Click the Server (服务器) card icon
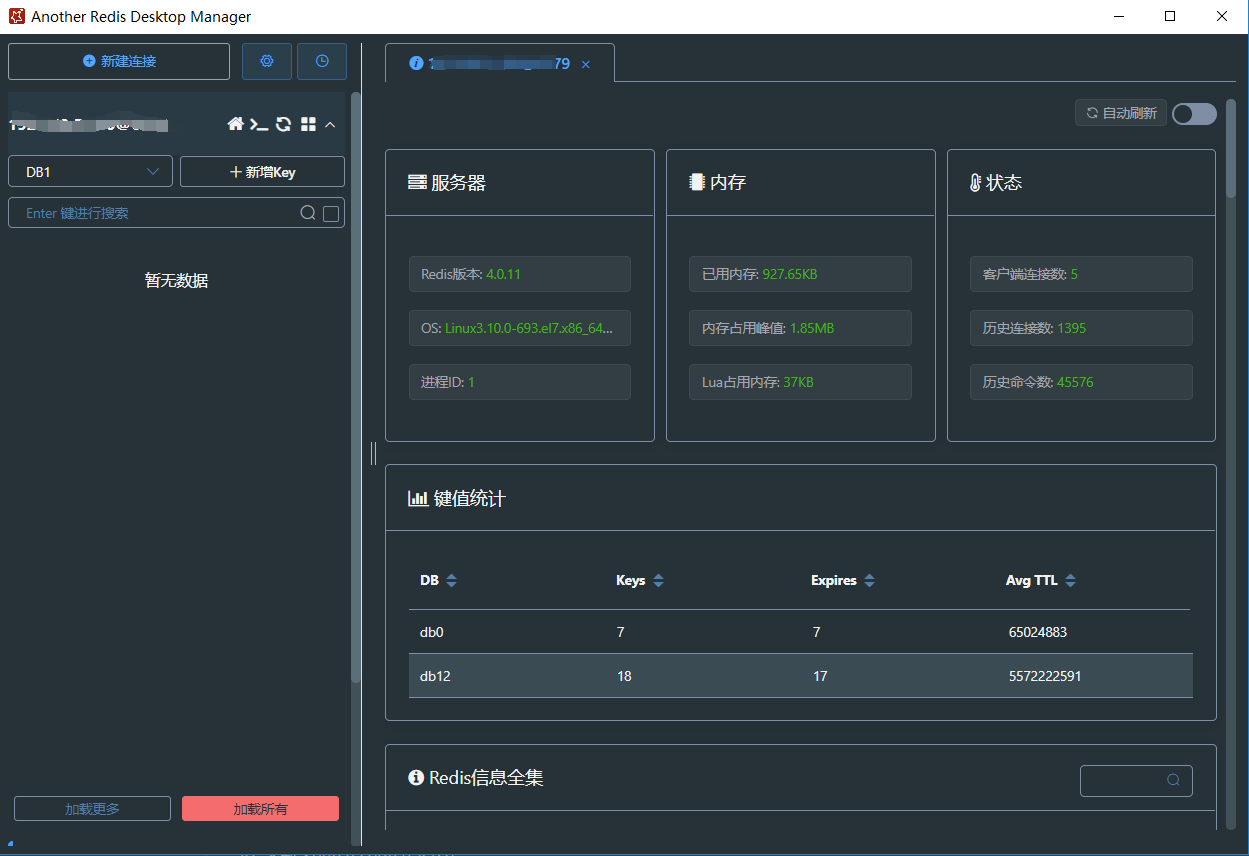 [x=418, y=183]
